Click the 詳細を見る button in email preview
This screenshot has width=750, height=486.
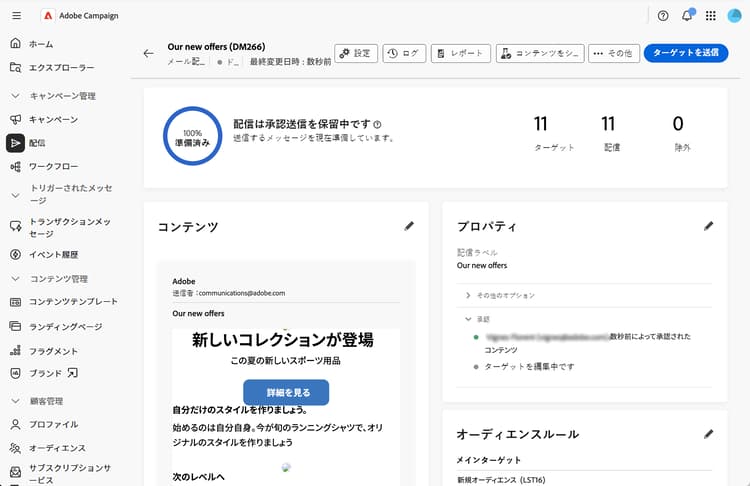pos(286,392)
